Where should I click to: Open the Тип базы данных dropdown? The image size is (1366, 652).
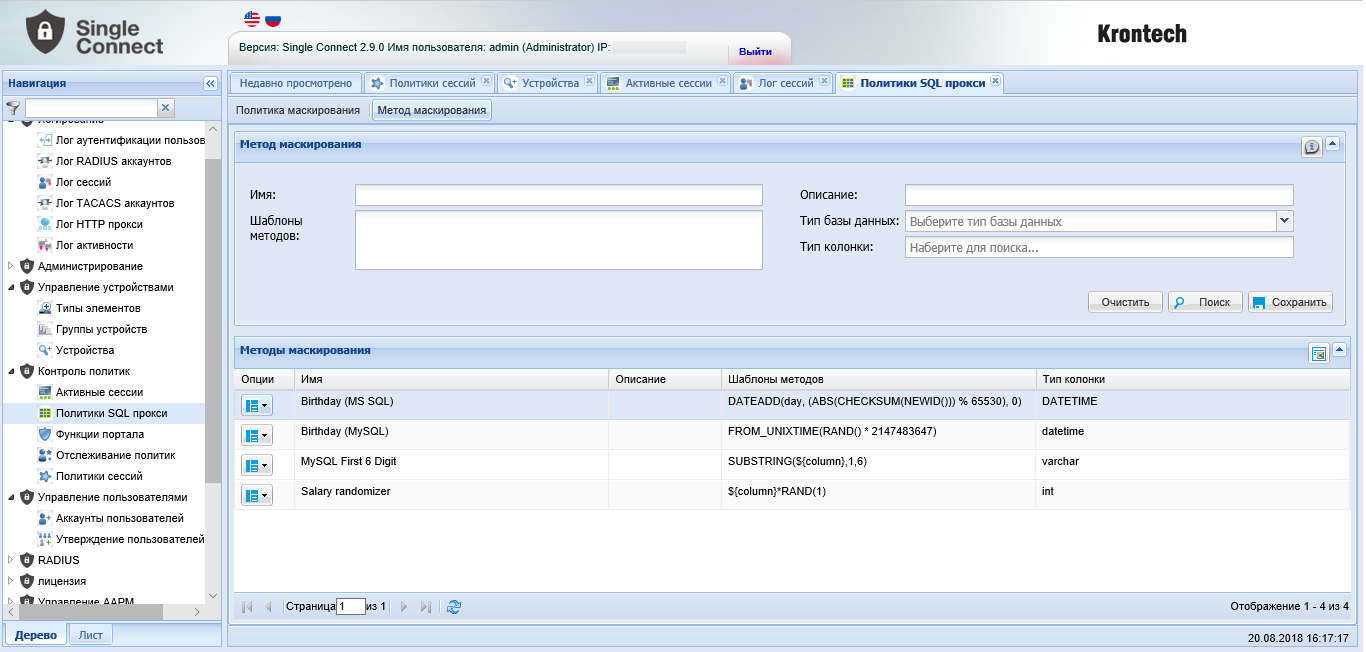tap(1285, 221)
